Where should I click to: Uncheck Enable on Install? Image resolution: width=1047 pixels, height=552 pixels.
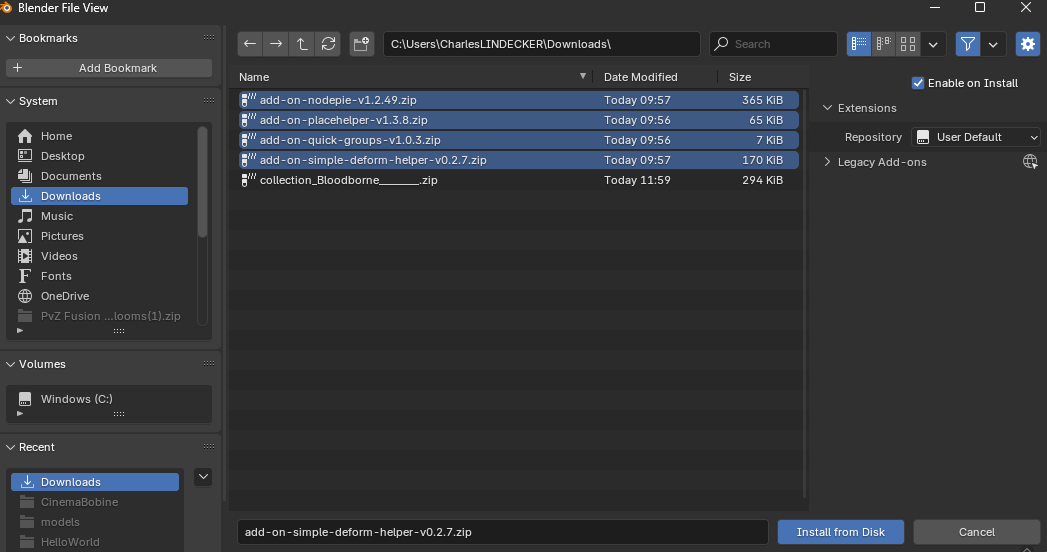pos(918,83)
